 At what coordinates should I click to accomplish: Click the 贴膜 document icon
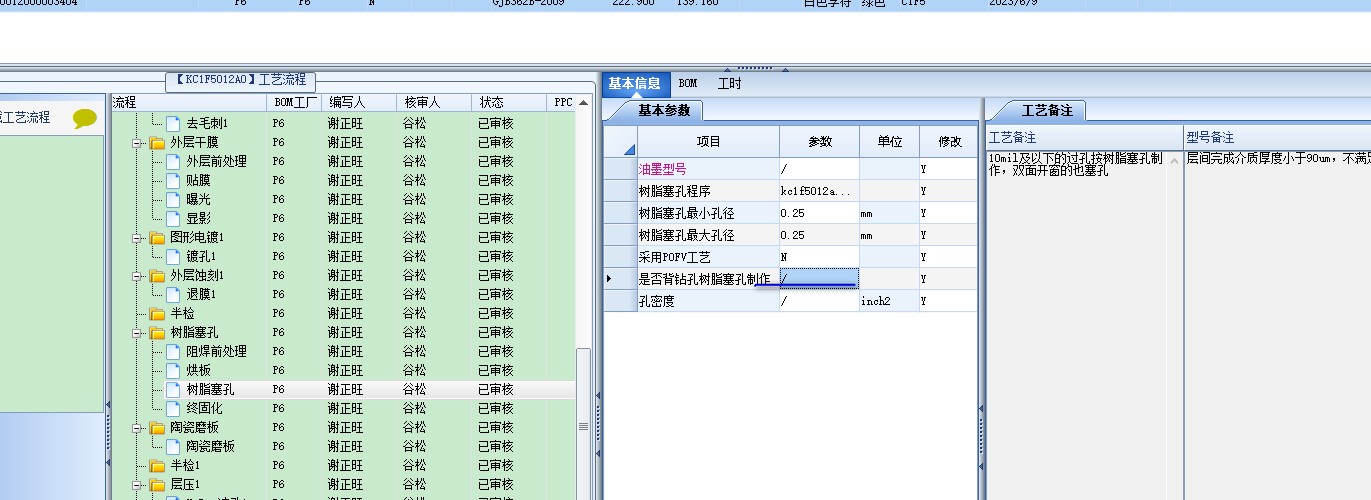[x=173, y=180]
